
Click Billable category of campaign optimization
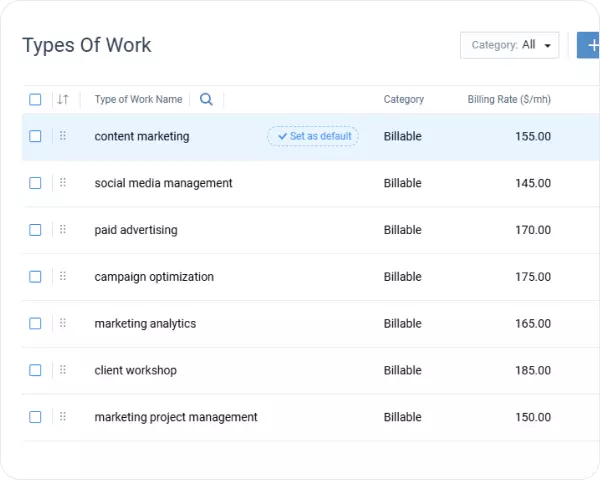pos(403,277)
